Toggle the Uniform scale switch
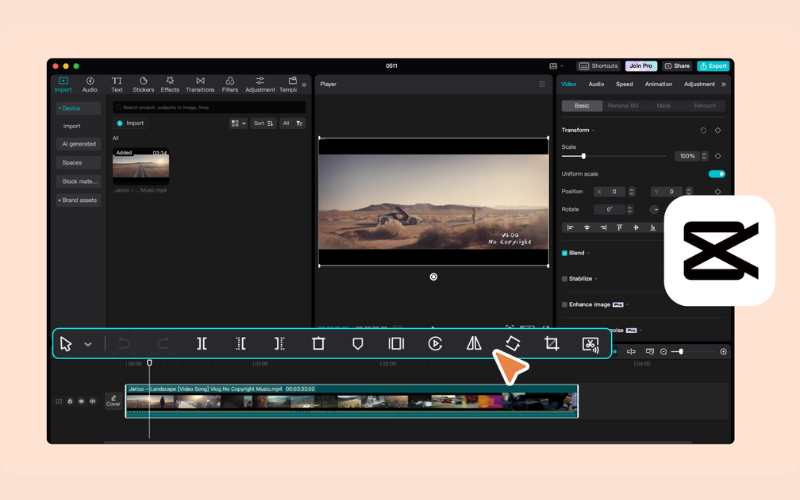 [716, 174]
